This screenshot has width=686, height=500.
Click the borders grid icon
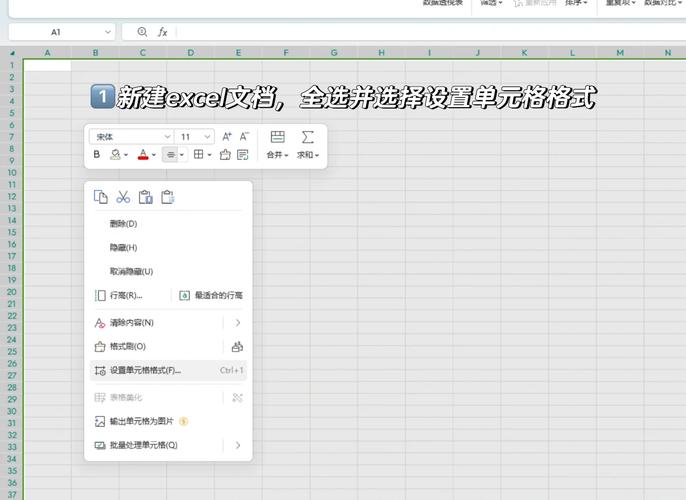tap(199, 154)
